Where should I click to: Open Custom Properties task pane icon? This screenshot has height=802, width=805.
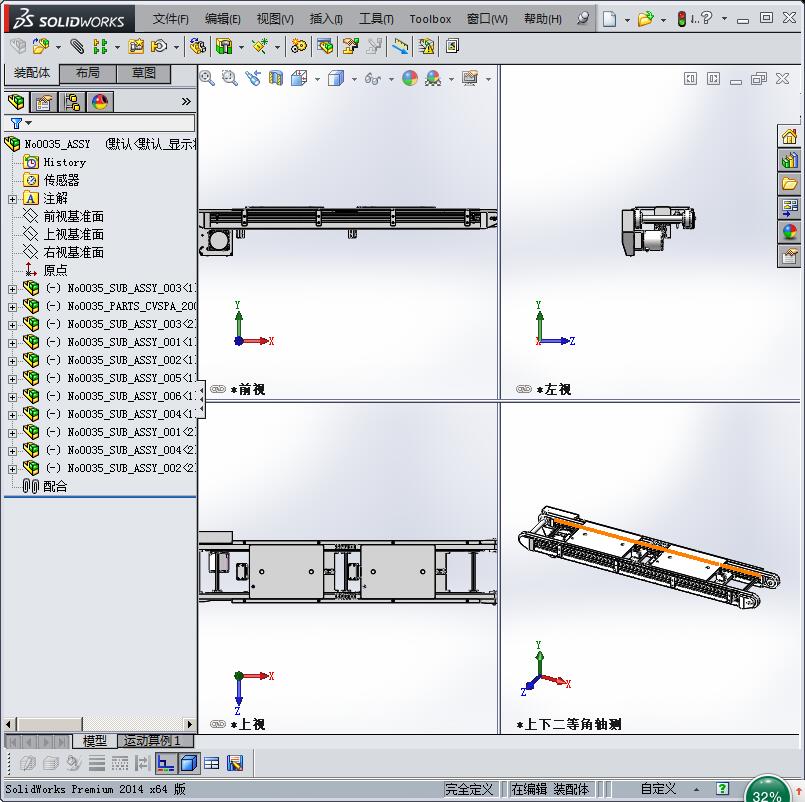pyautogui.click(x=789, y=255)
